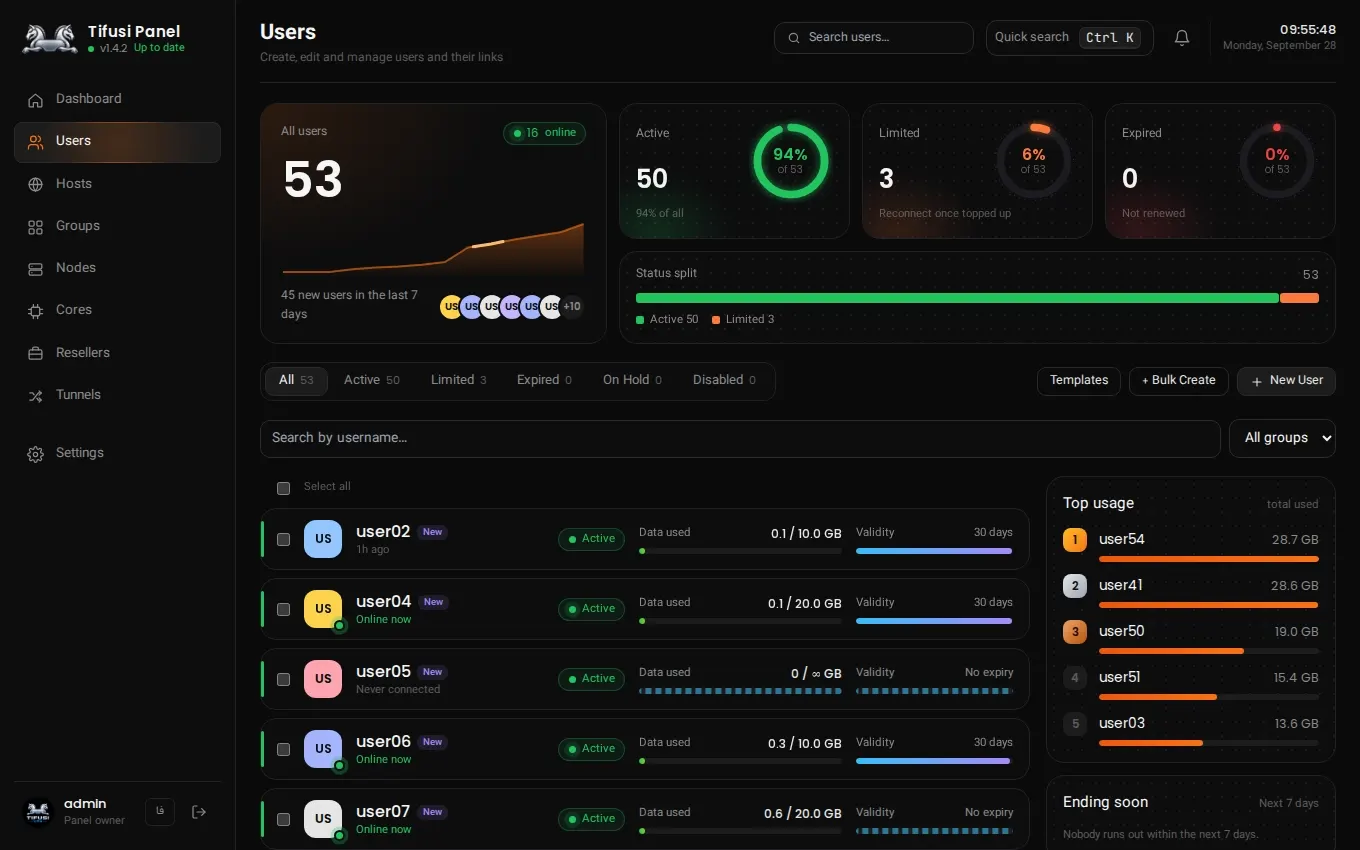The width and height of the screenshot is (1360, 850).
Task: Click the Active 94% ring chart
Action: [x=790, y=161]
